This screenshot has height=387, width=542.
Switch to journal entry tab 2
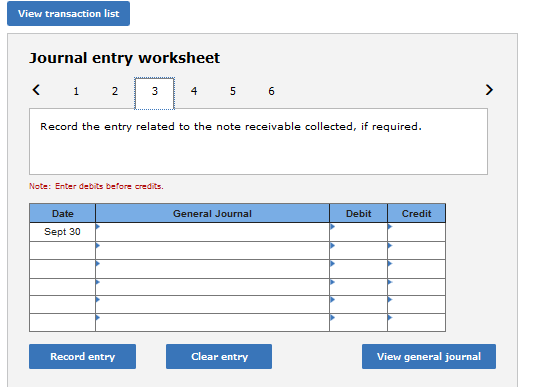point(115,91)
